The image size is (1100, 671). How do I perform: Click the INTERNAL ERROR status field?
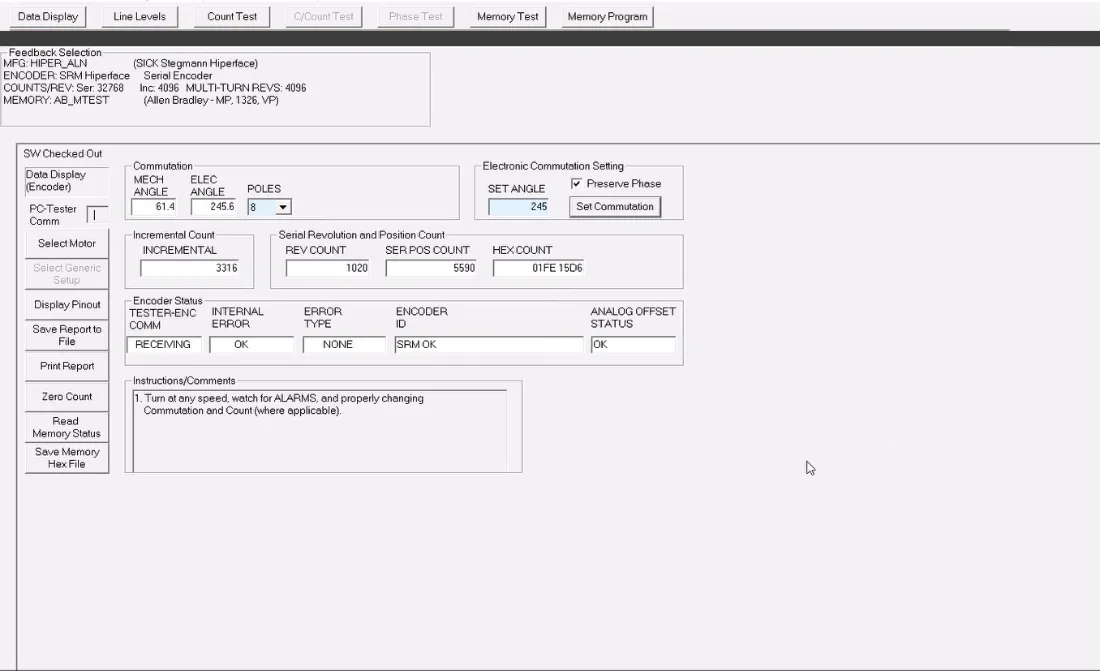[251, 345]
